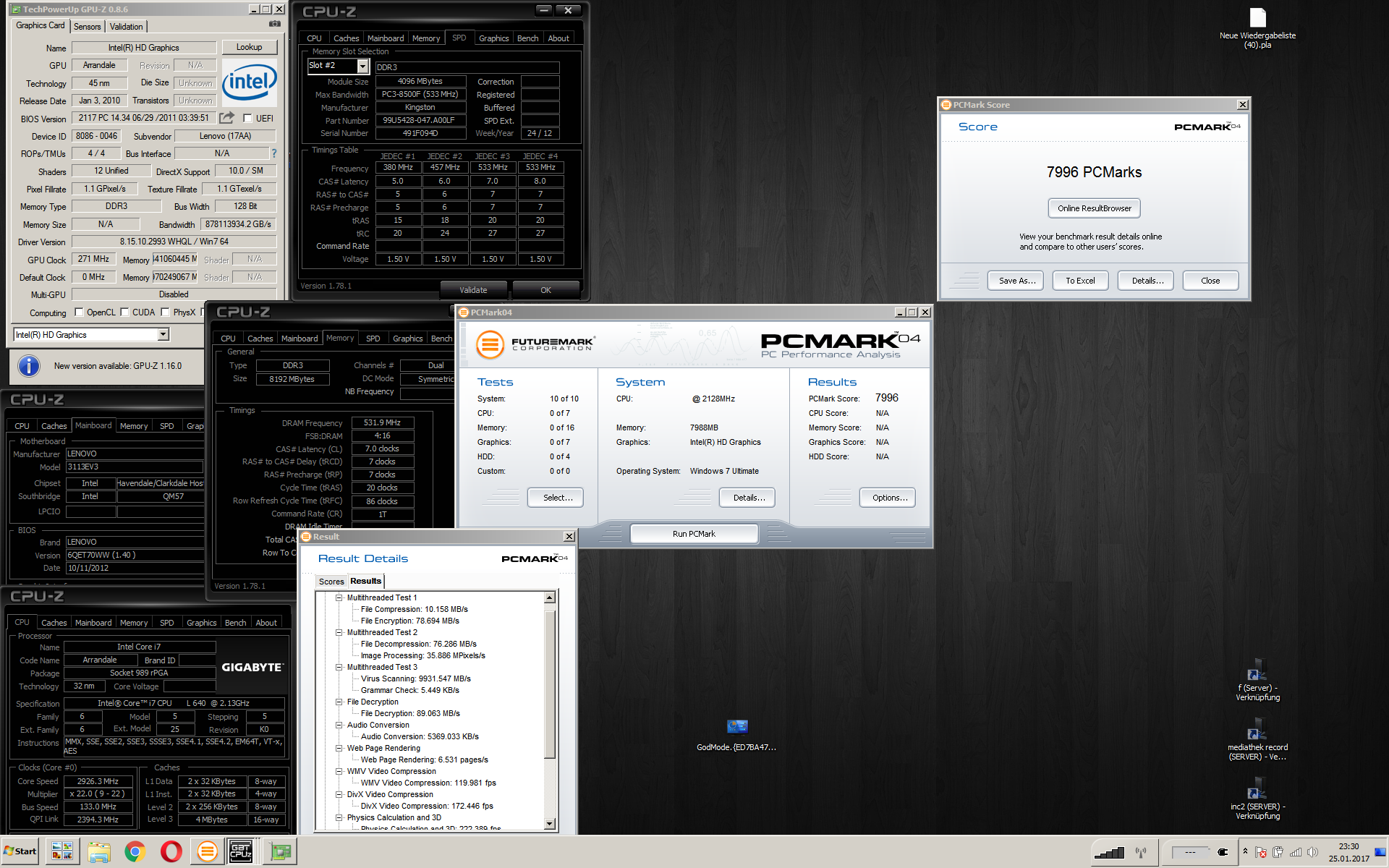Click the Lookup button in GPU-Z
The width and height of the screenshot is (1389, 868).
pos(249,47)
